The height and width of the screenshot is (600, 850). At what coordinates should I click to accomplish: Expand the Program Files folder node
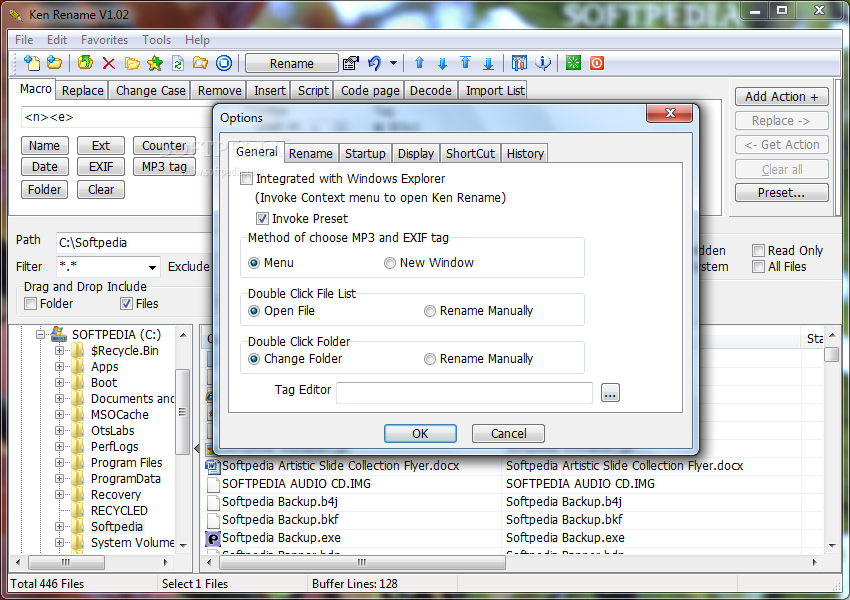tap(59, 462)
